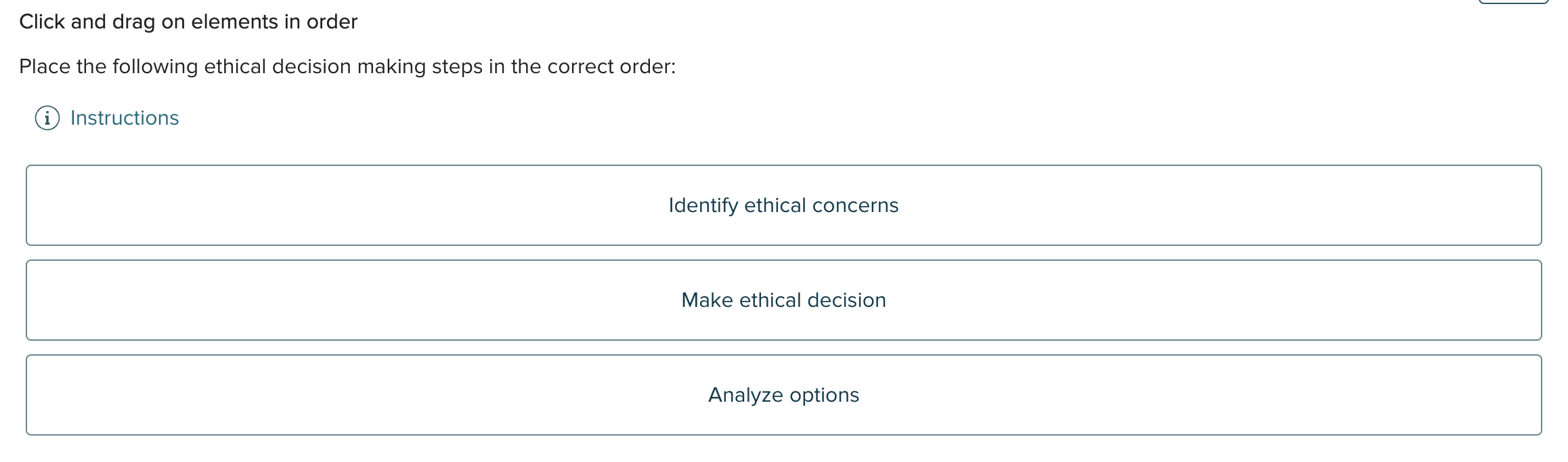Click the "Click and drag on elements" heading
The height and width of the screenshot is (462, 1568).
click(x=188, y=21)
